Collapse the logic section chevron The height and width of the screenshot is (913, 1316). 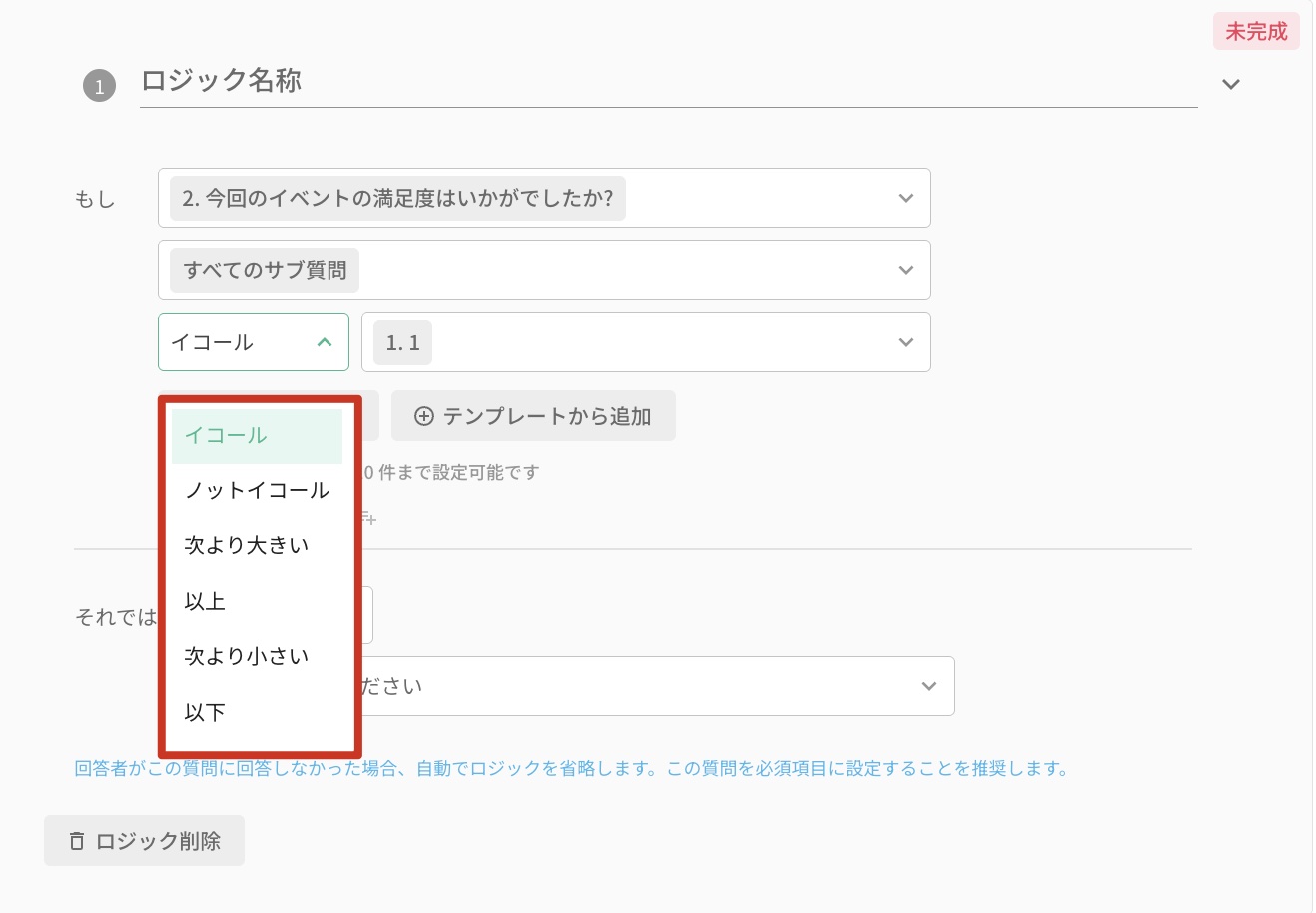click(x=1231, y=84)
